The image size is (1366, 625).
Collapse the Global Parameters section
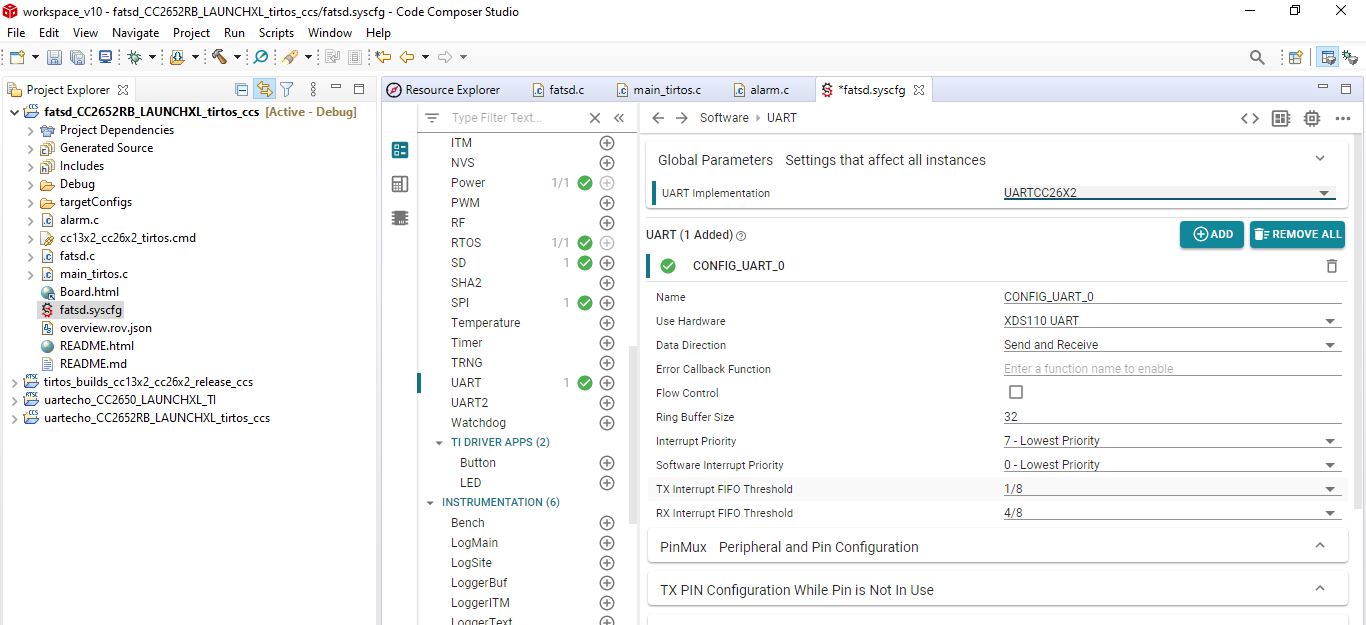[x=1320, y=159]
